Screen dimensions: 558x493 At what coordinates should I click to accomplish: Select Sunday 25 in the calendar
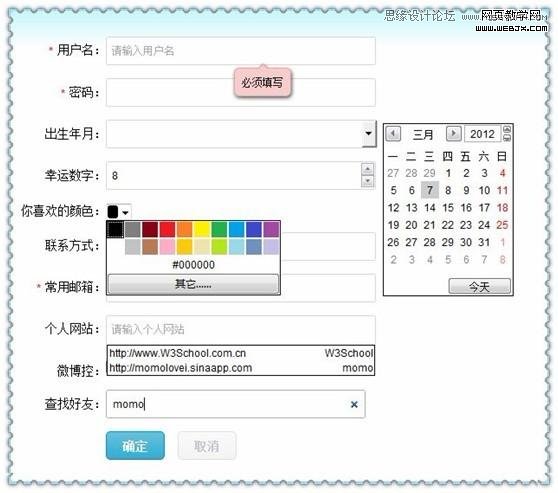coord(502,225)
